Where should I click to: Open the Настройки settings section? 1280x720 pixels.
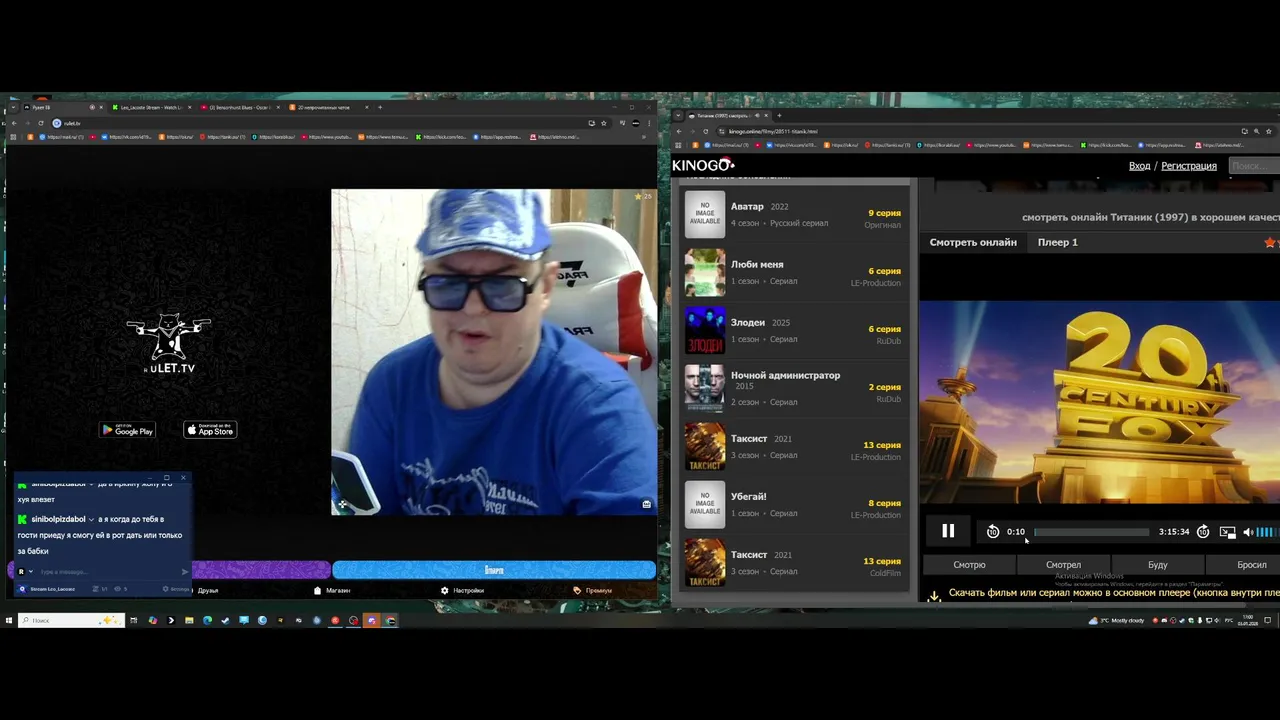pyautogui.click(x=463, y=590)
